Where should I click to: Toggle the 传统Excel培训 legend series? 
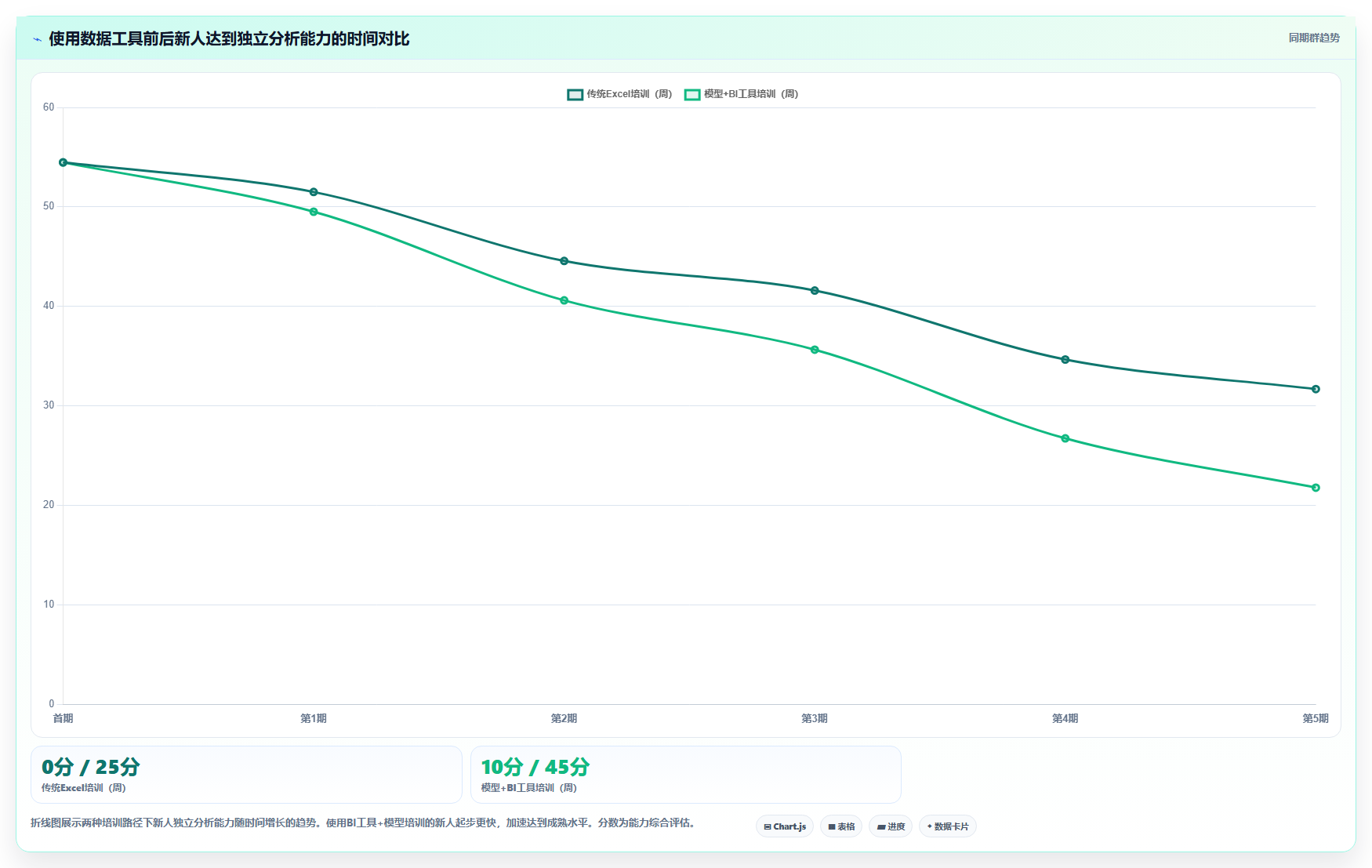tap(619, 94)
